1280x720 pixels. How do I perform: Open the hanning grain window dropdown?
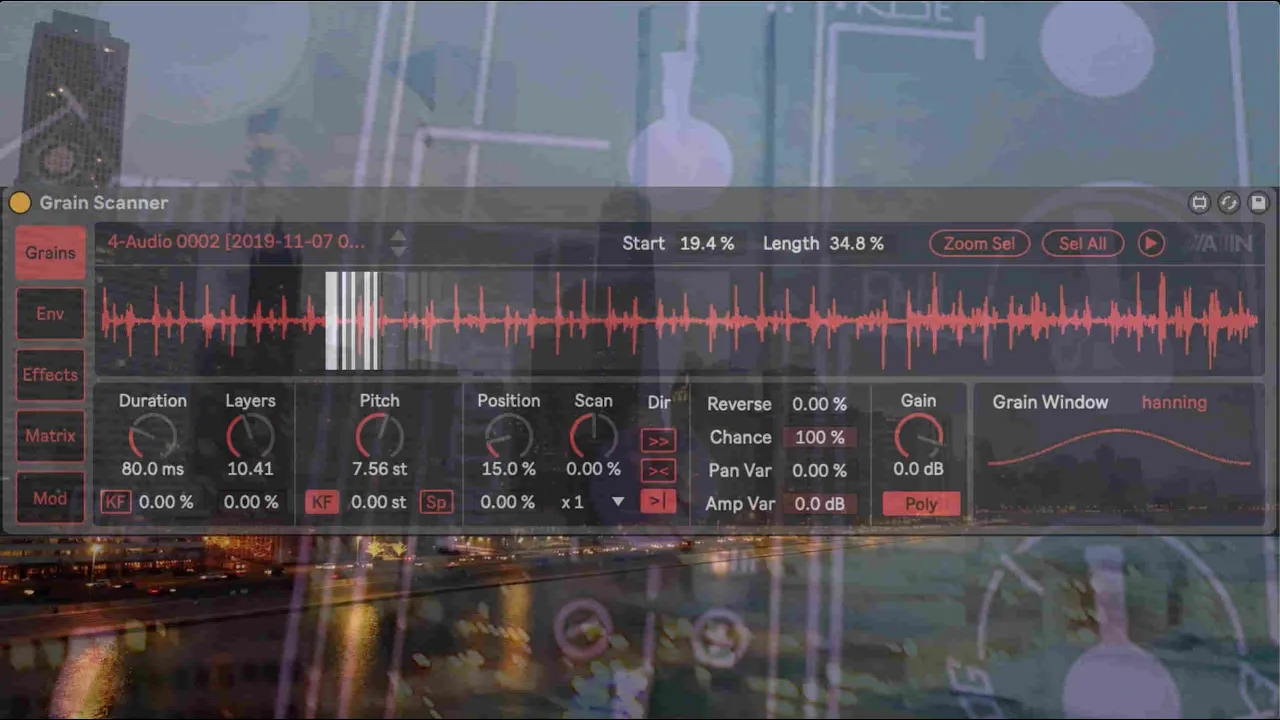[1174, 402]
